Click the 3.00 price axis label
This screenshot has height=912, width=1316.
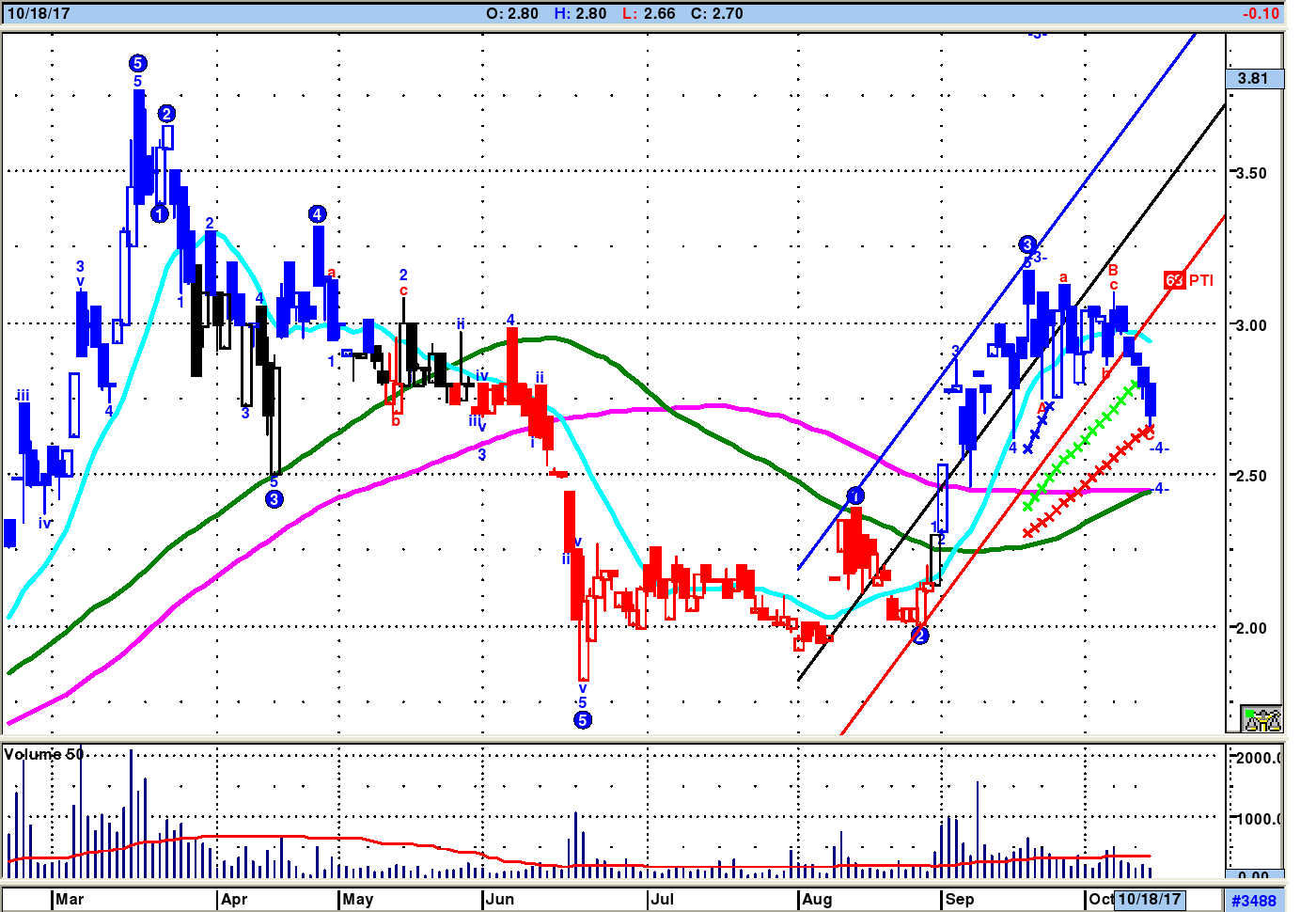pyautogui.click(x=1251, y=325)
